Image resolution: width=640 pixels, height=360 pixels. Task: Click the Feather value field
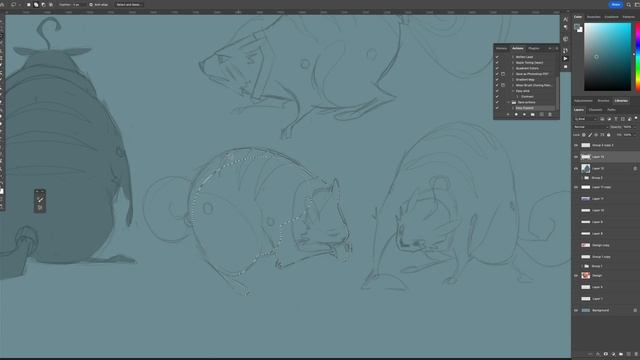79,4
